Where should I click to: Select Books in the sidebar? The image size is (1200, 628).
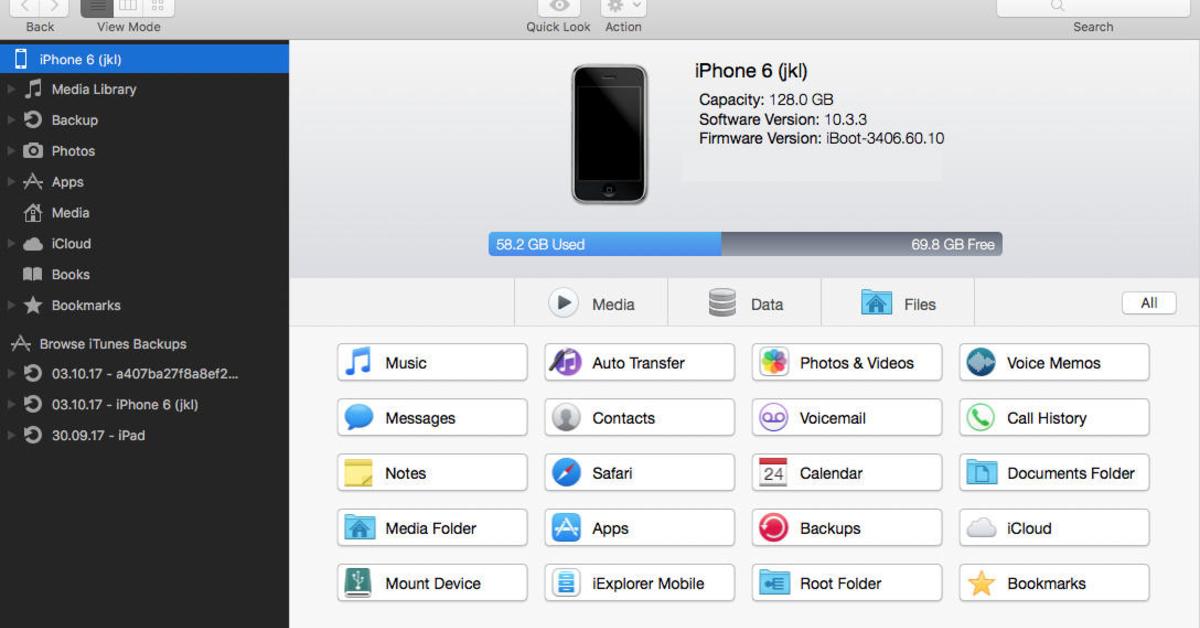coord(70,275)
